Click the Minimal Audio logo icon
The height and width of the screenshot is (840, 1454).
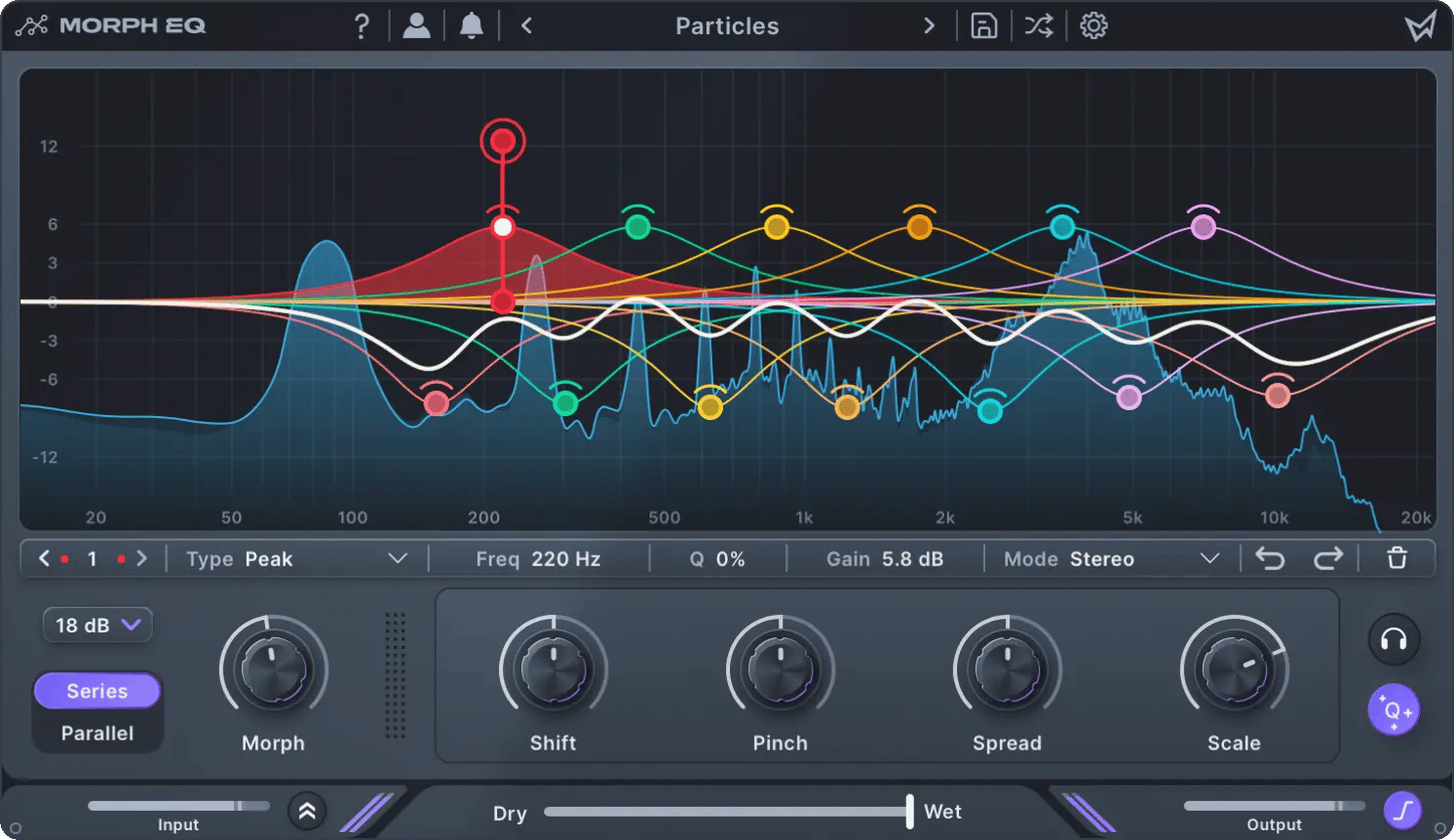1420,26
